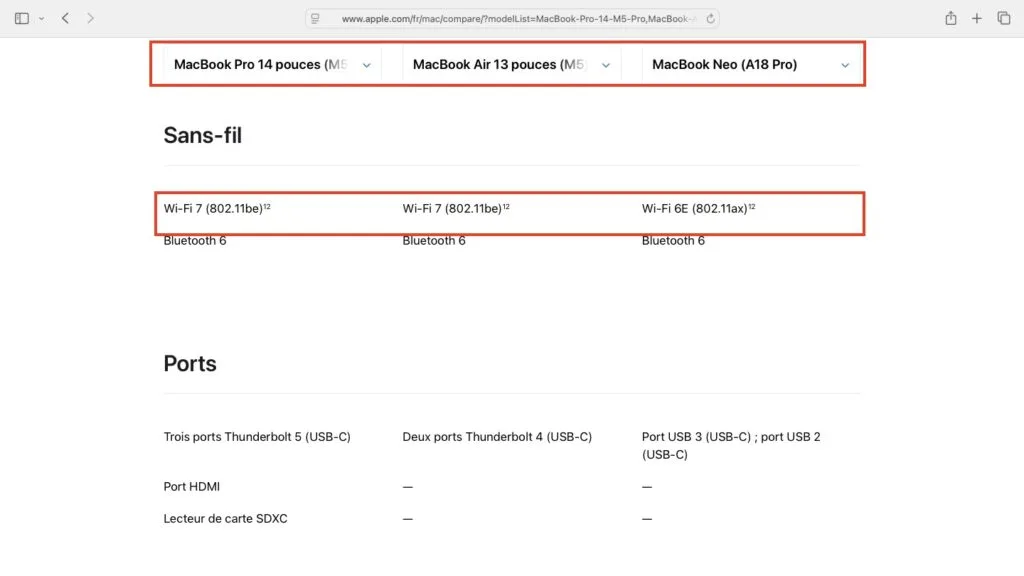Open the Share menu
Screen dimensions: 1024x576
pyautogui.click(x=951, y=18)
